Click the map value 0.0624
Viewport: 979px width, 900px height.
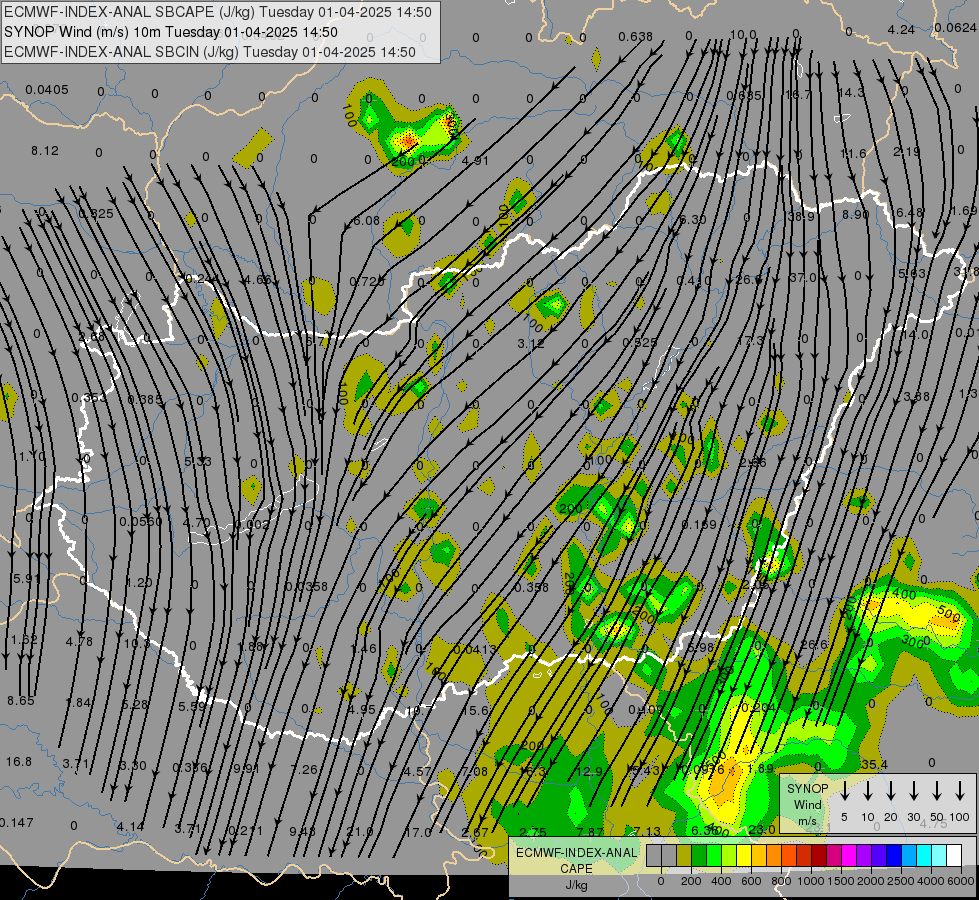coord(956,27)
